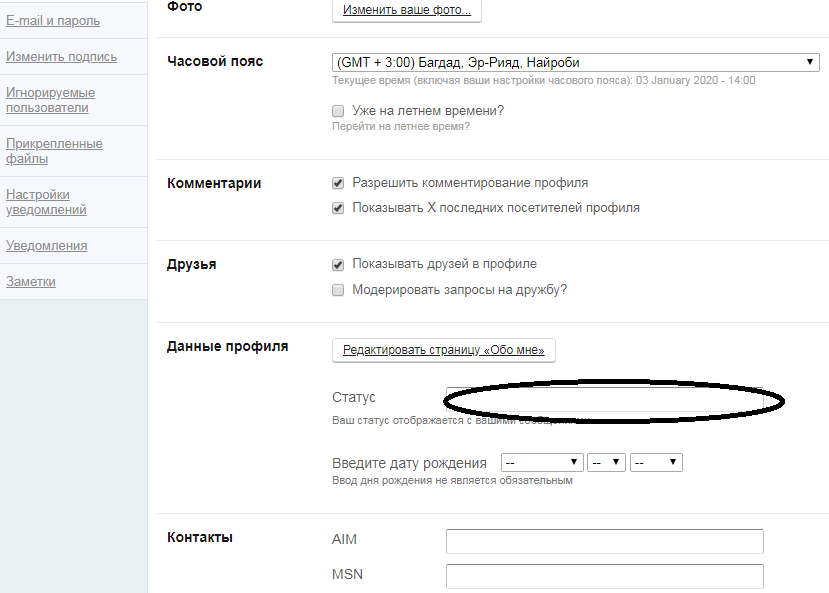Click the Уведомления sidebar link
This screenshot has height=593, width=829.
[x=46, y=246]
